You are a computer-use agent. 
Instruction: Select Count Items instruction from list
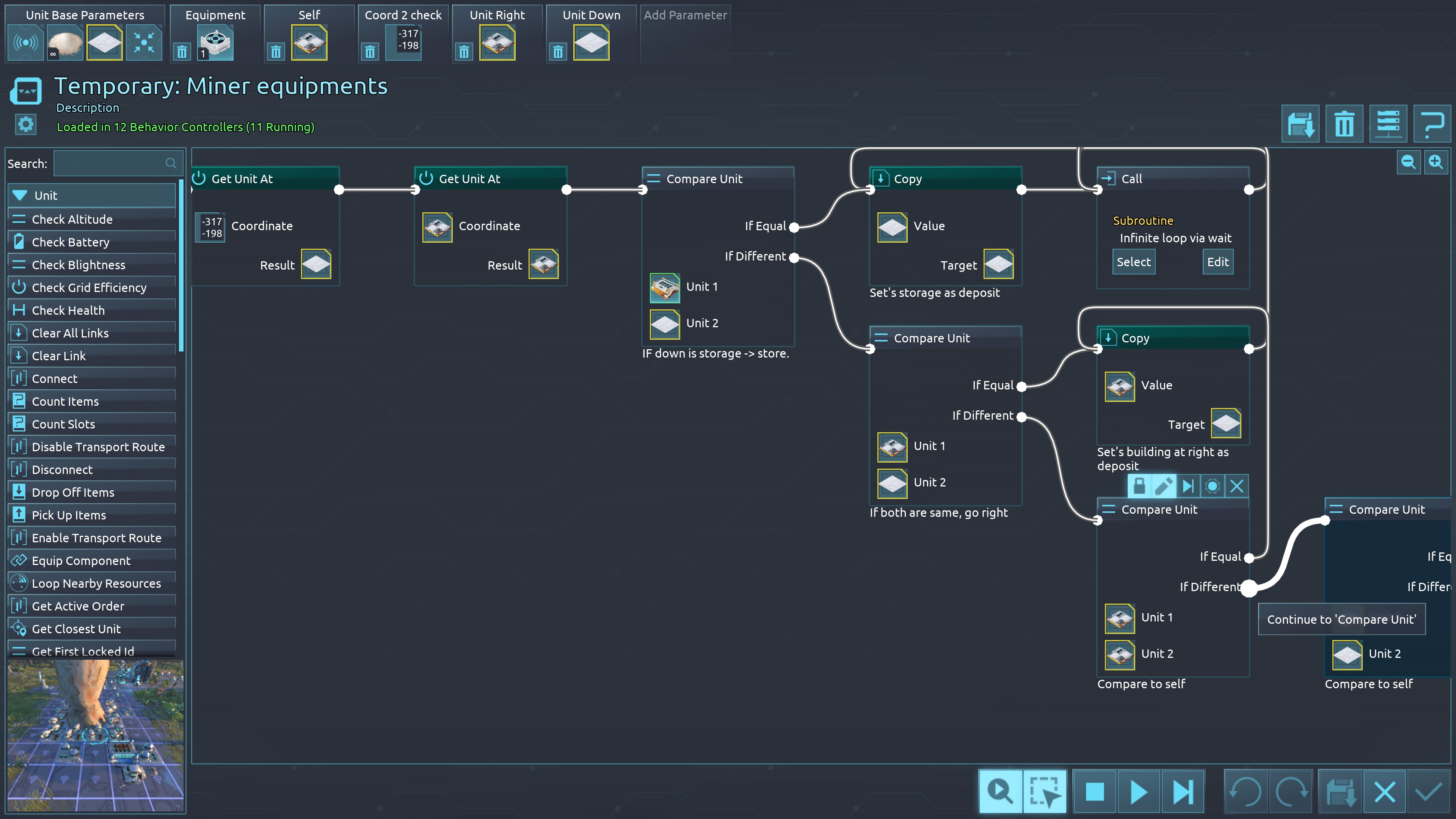pos(65,401)
